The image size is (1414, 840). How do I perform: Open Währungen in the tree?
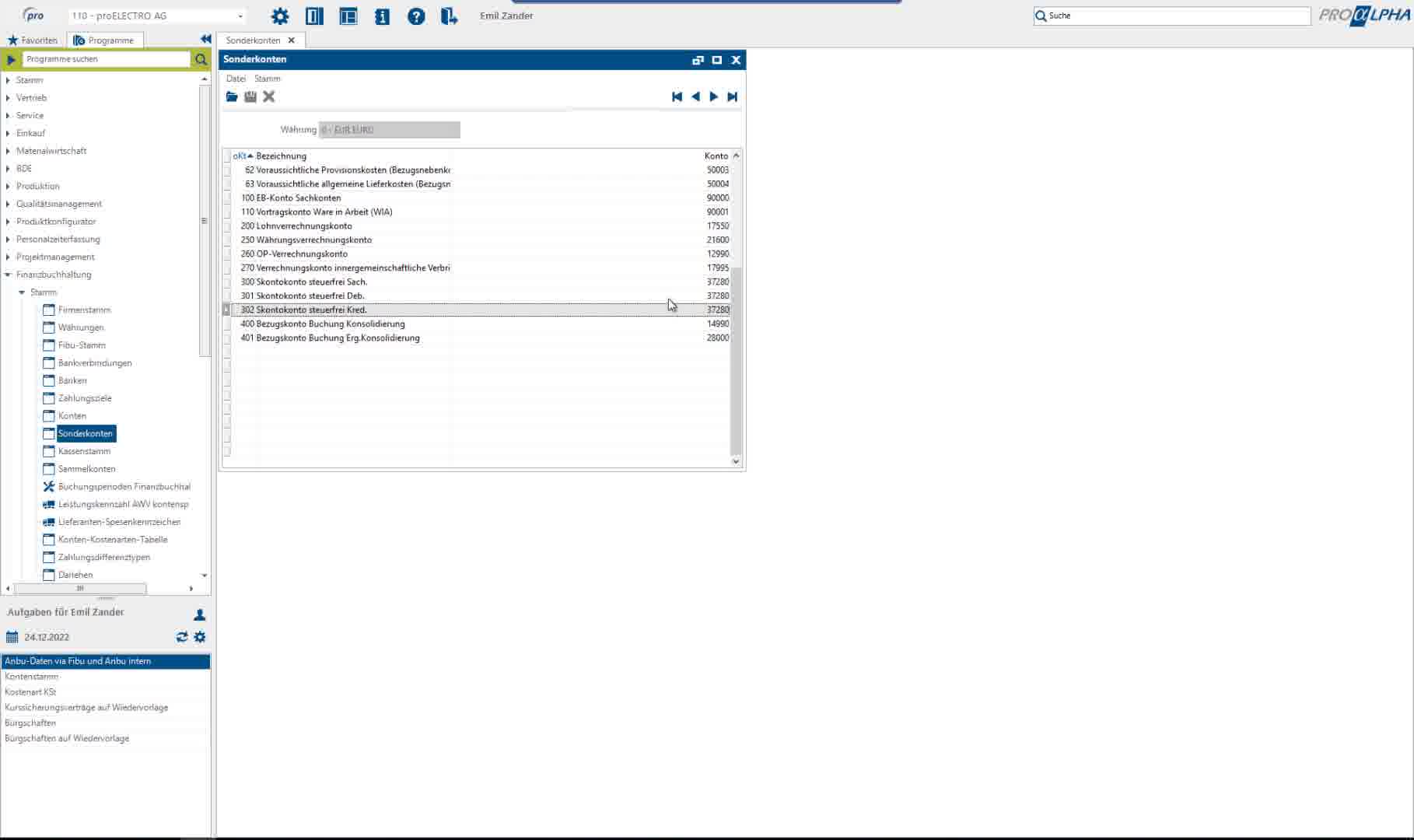81,327
